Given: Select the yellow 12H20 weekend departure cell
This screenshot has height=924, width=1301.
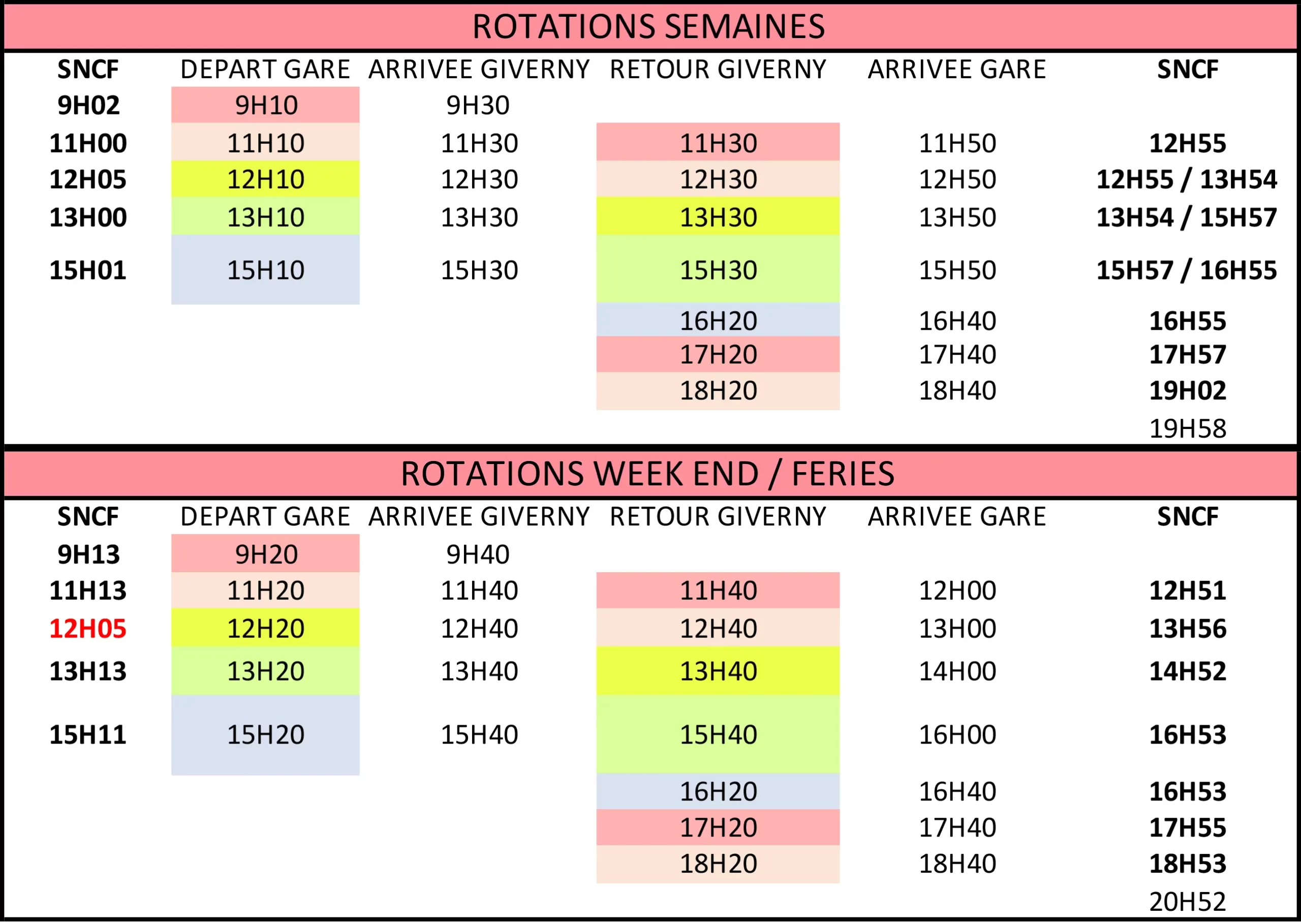Looking at the screenshot, I should tap(266, 629).
